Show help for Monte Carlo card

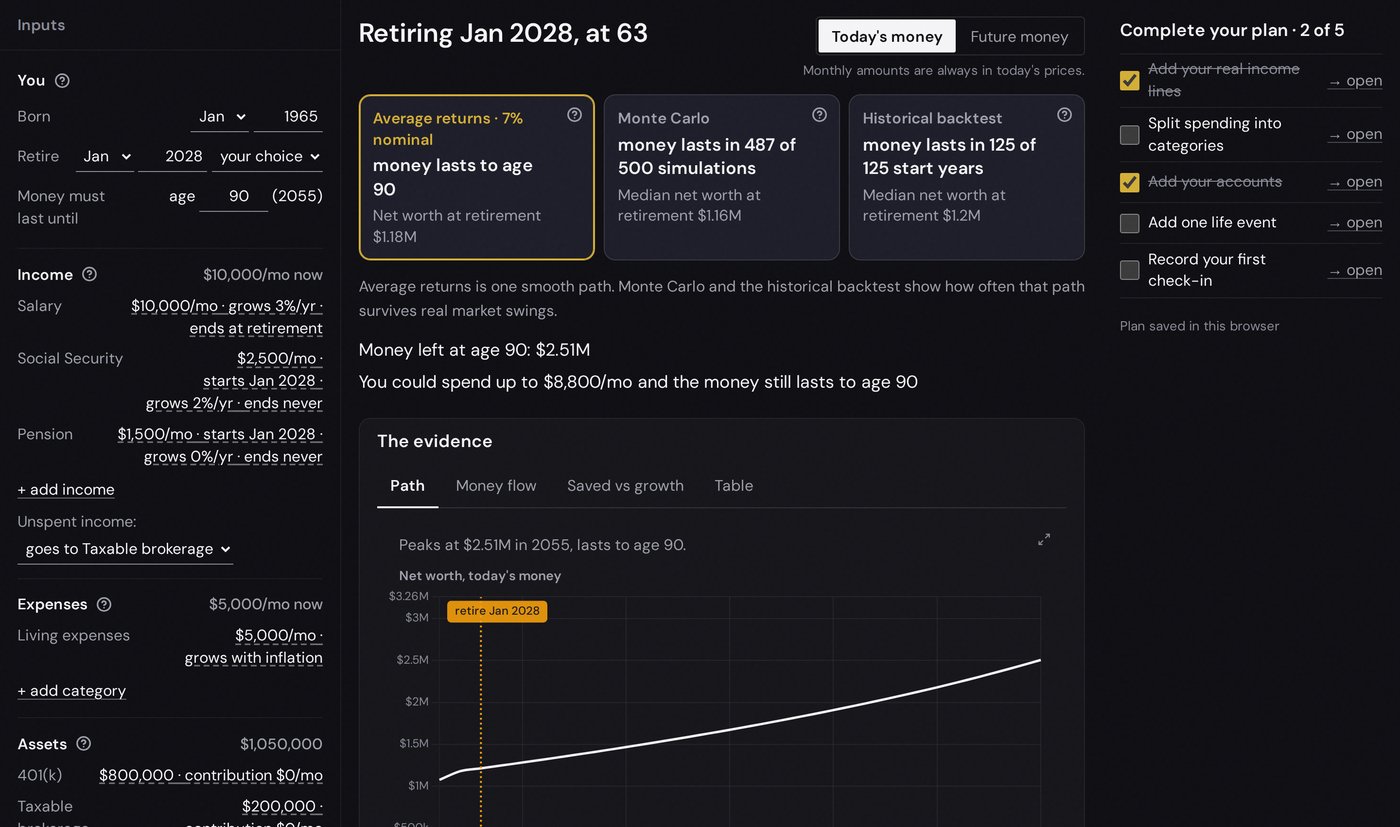(x=819, y=115)
